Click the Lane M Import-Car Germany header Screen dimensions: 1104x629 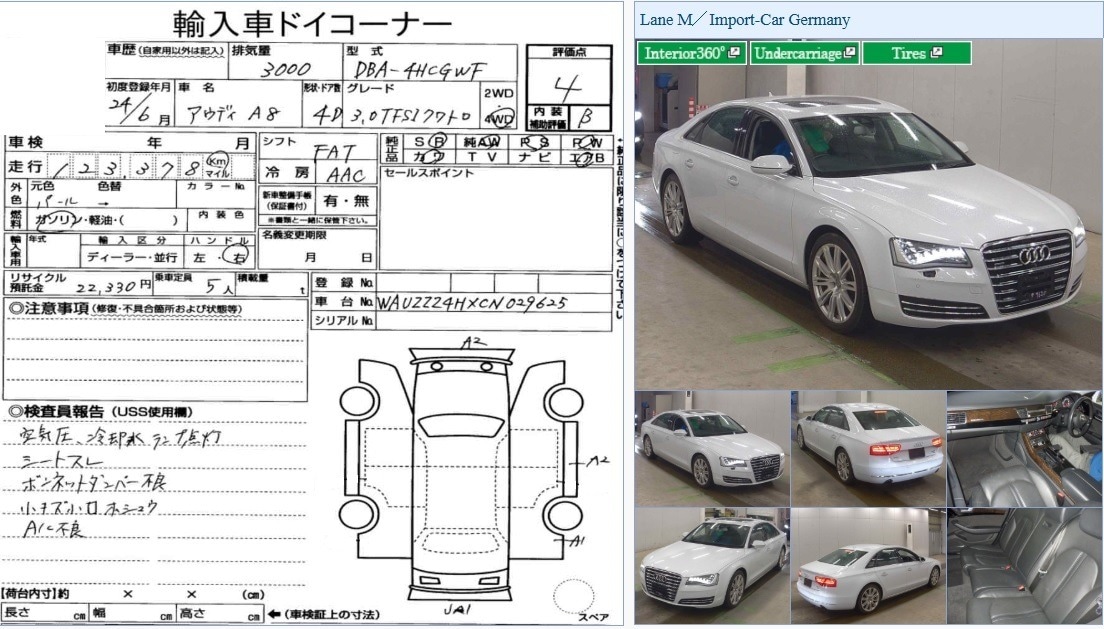(x=745, y=19)
